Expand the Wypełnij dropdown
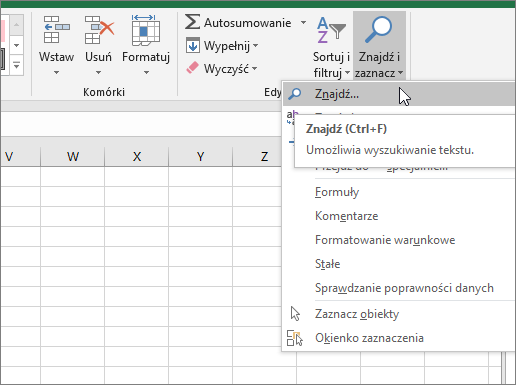The width and height of the screenshot is (516, 385). click(255, 45)
